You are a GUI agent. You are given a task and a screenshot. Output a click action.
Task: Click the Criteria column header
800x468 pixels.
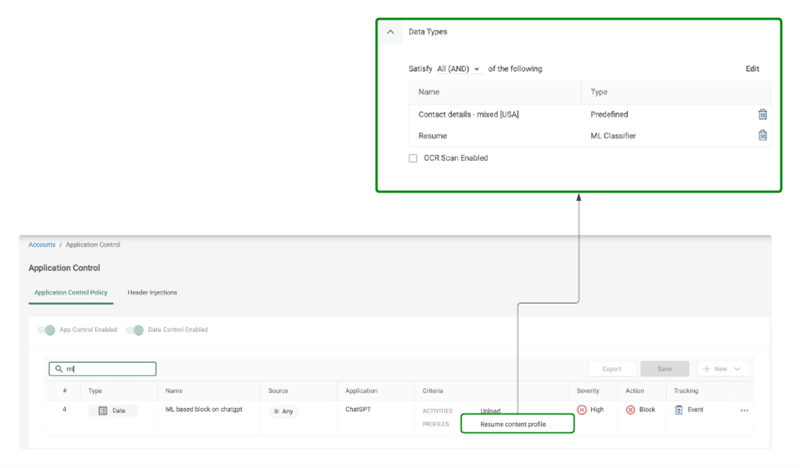433,390
